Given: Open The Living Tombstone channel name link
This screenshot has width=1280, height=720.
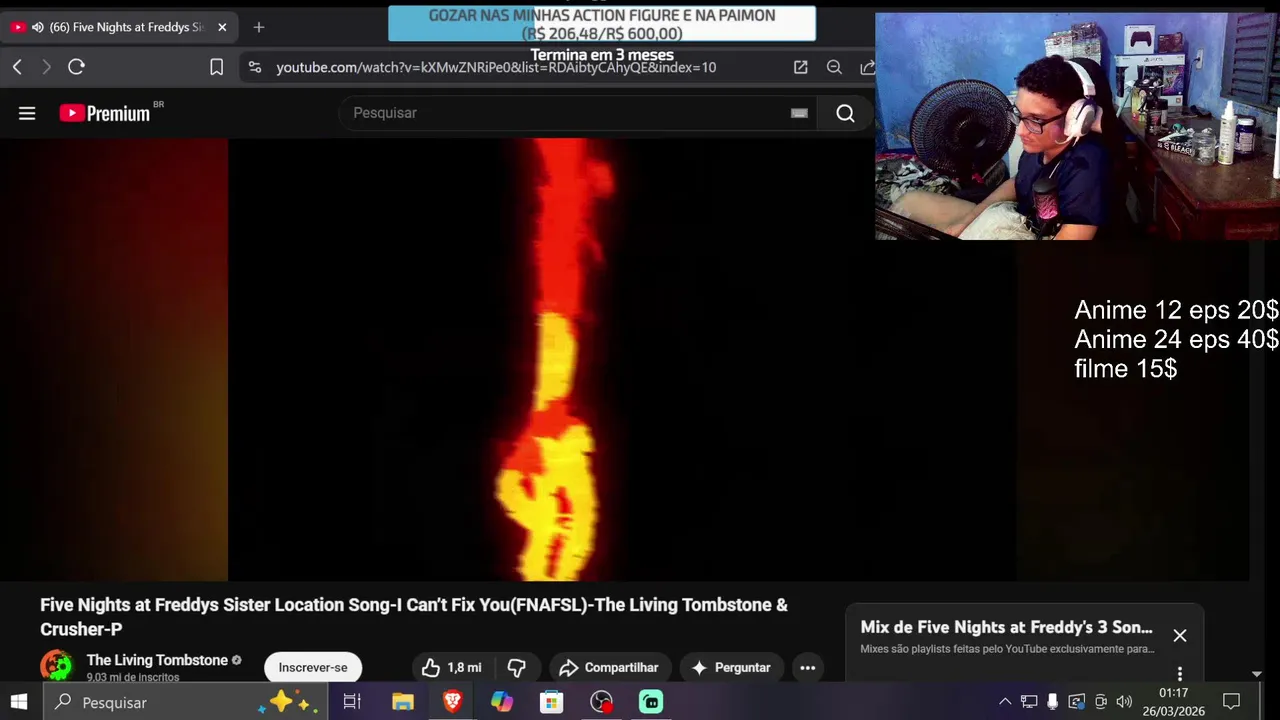Looking at the screenshot, I should 157,660.
